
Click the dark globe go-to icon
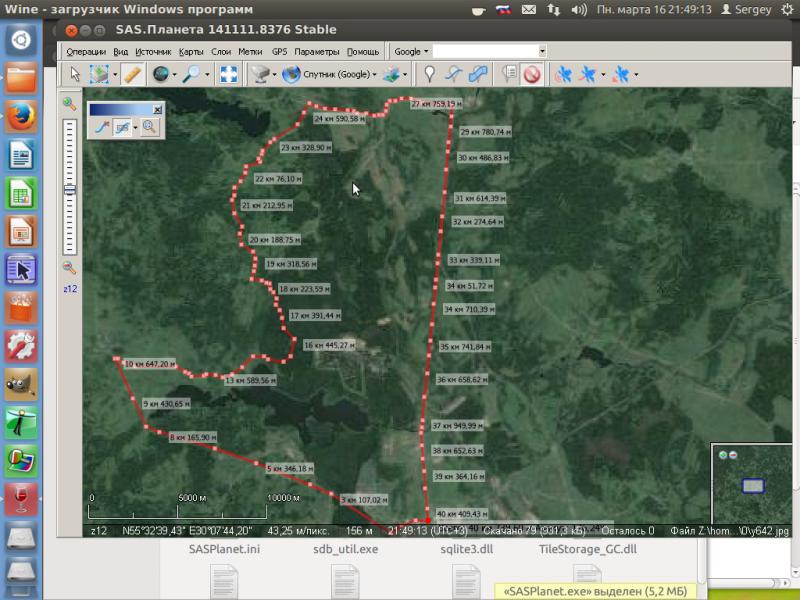[x=161, y=74]
